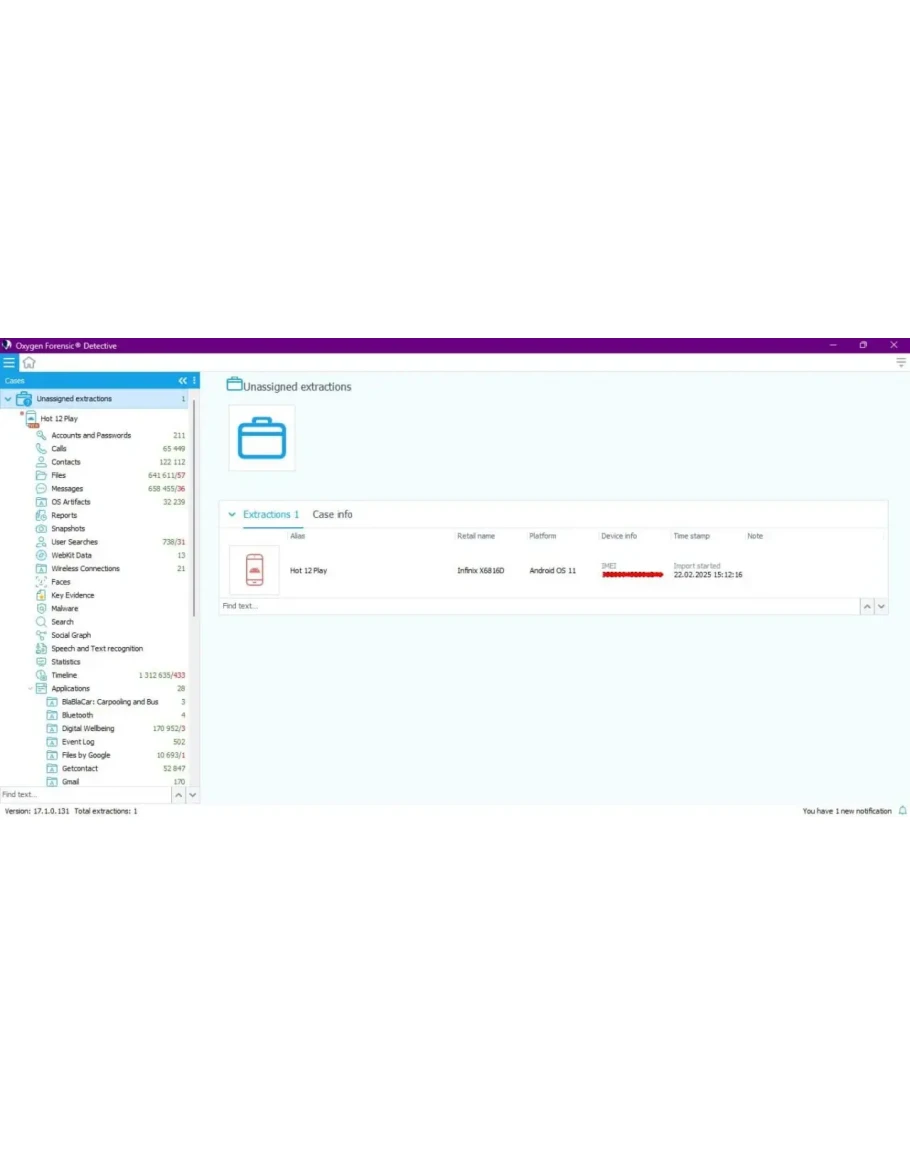Open the Timeline tree item
The image size is (910, 1155).
[x=64, y=675]
